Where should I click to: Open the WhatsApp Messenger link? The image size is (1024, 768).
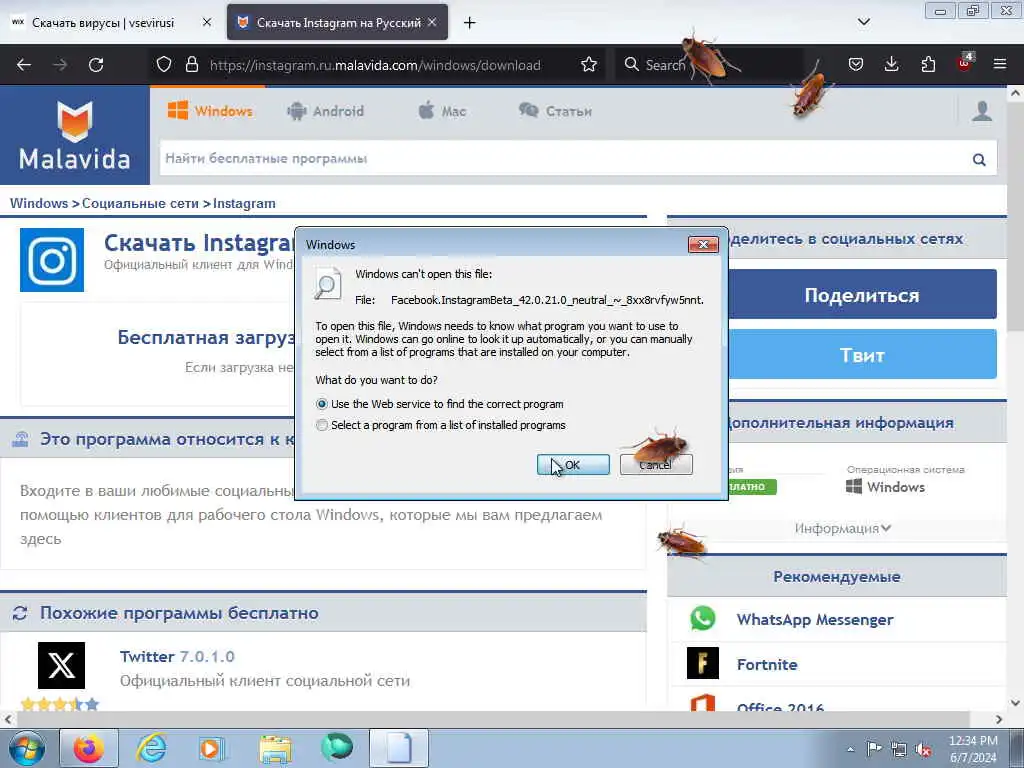tap(815, 619)
